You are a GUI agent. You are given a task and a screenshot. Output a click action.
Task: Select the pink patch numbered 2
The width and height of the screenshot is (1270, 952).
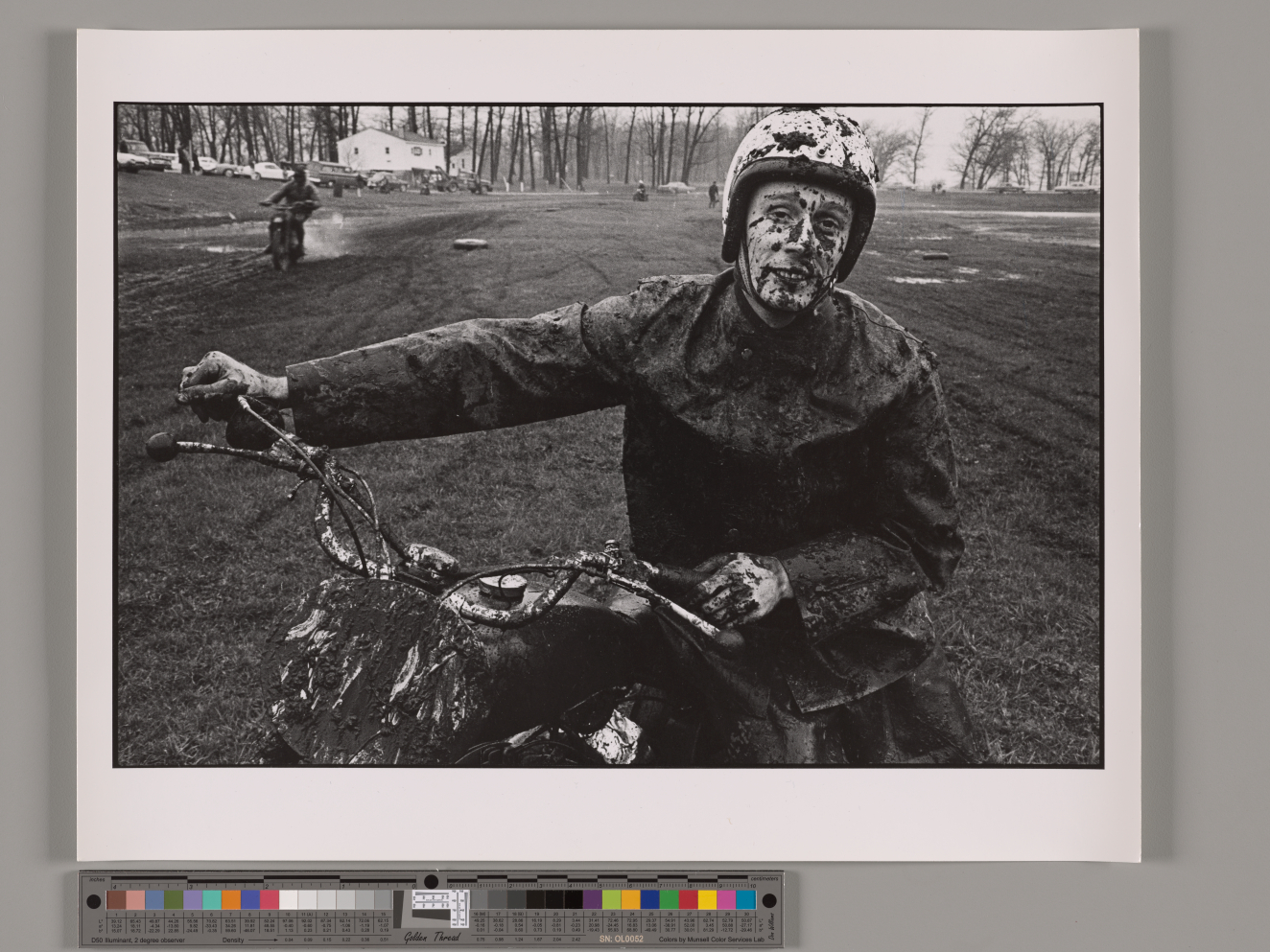tap(135, 900)
